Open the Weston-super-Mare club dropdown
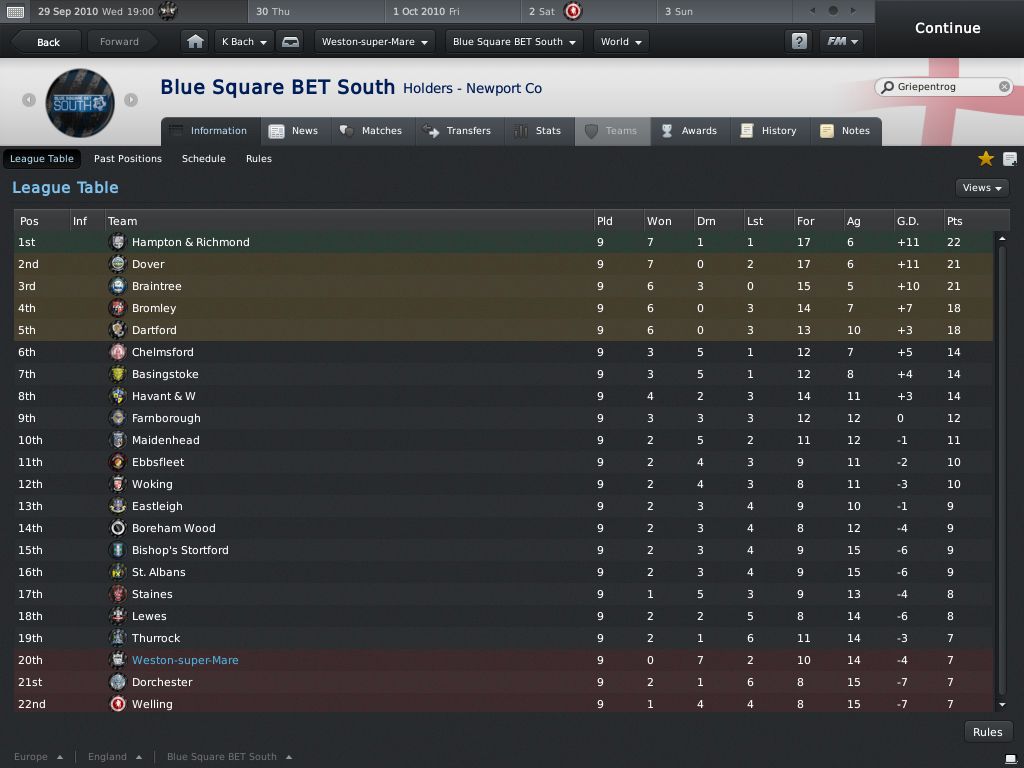The image size is (1024, 768). [x=374, y=42]
